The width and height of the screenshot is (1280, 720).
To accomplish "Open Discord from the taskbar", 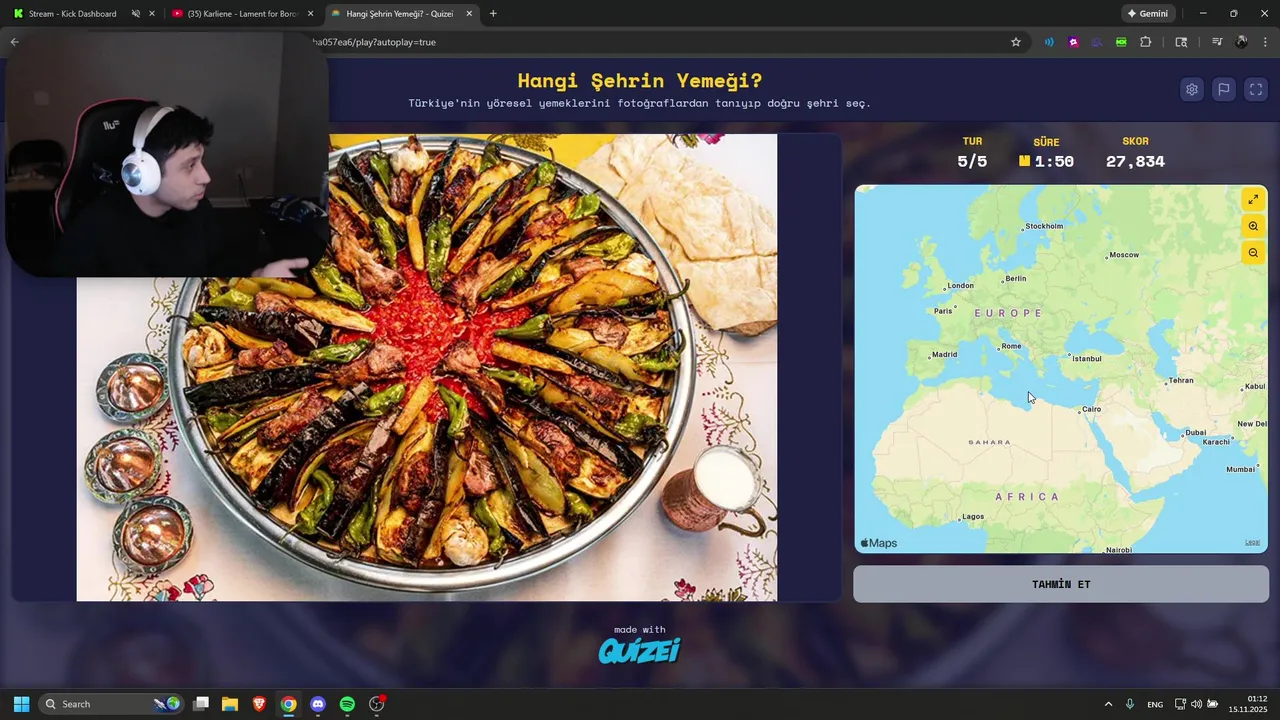I will point(318,704).
